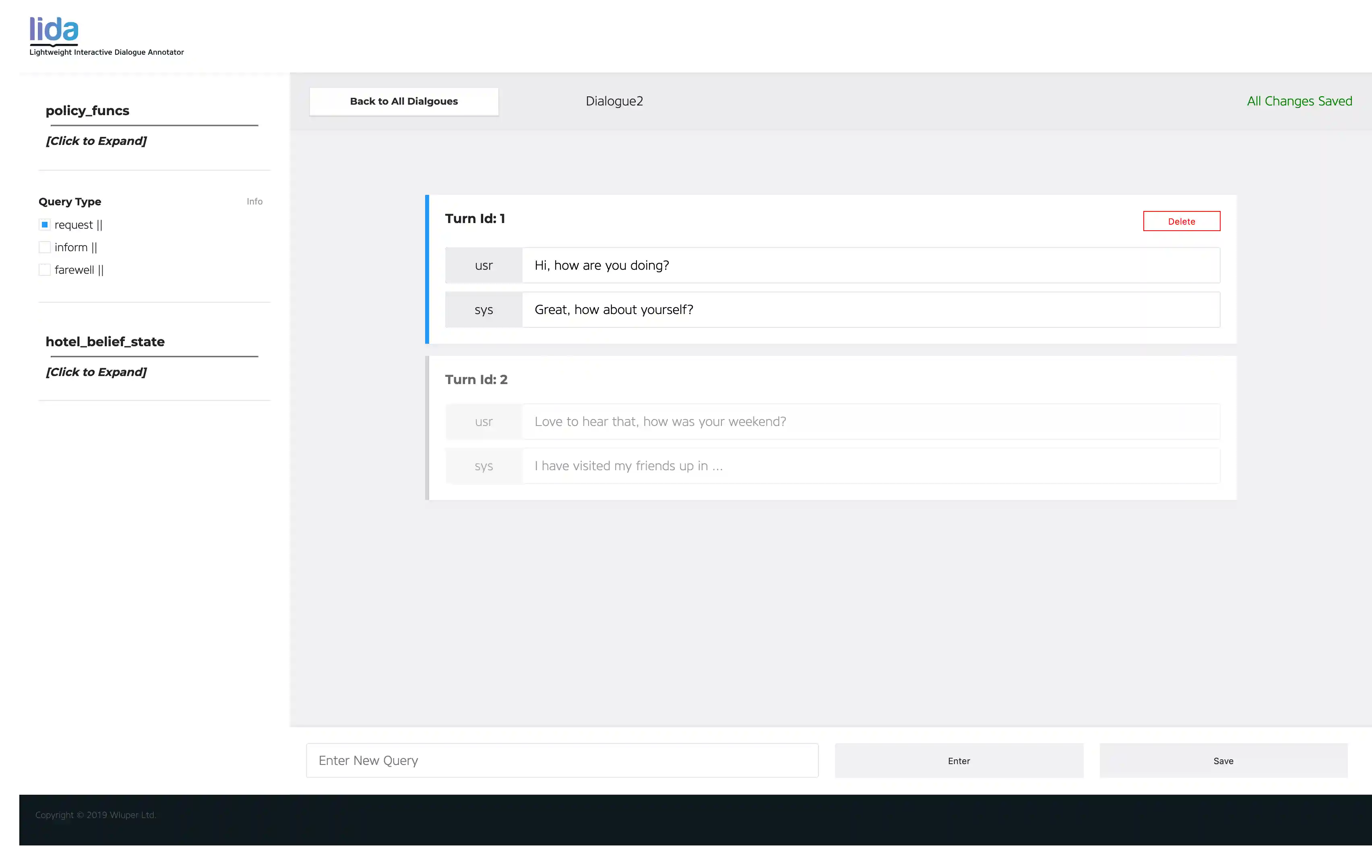Select the Turn Id 2 heading

[x=476, y=379]
